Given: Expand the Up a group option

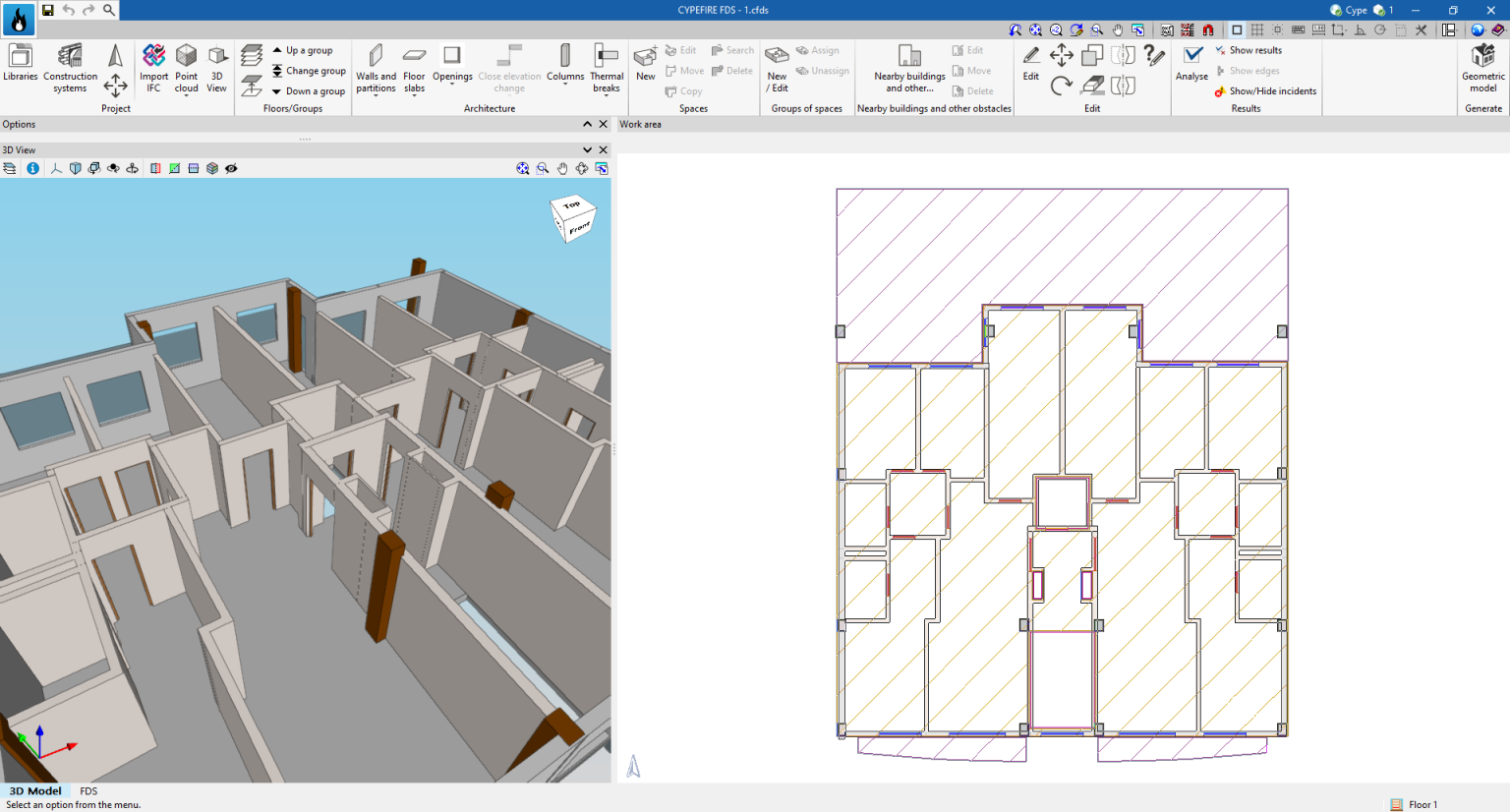Looking at the screenshot, I should 305,49.
